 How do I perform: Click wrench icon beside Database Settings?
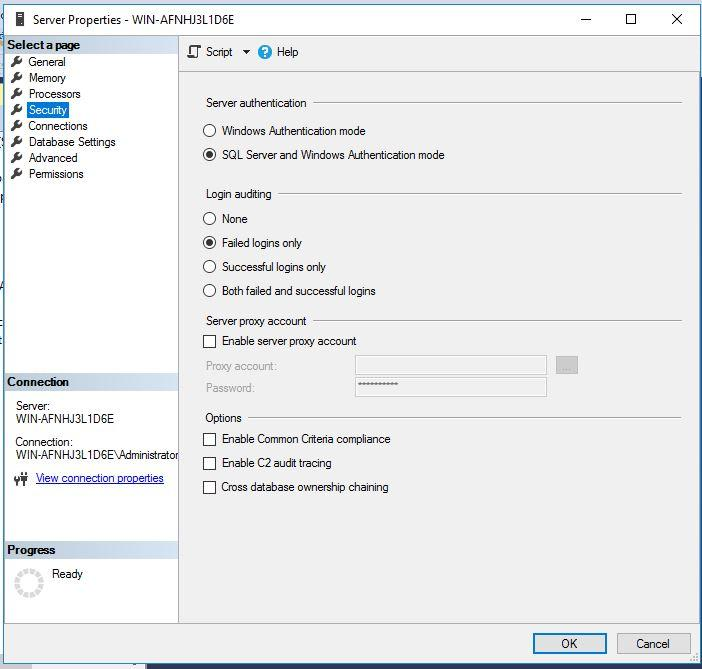17,142
